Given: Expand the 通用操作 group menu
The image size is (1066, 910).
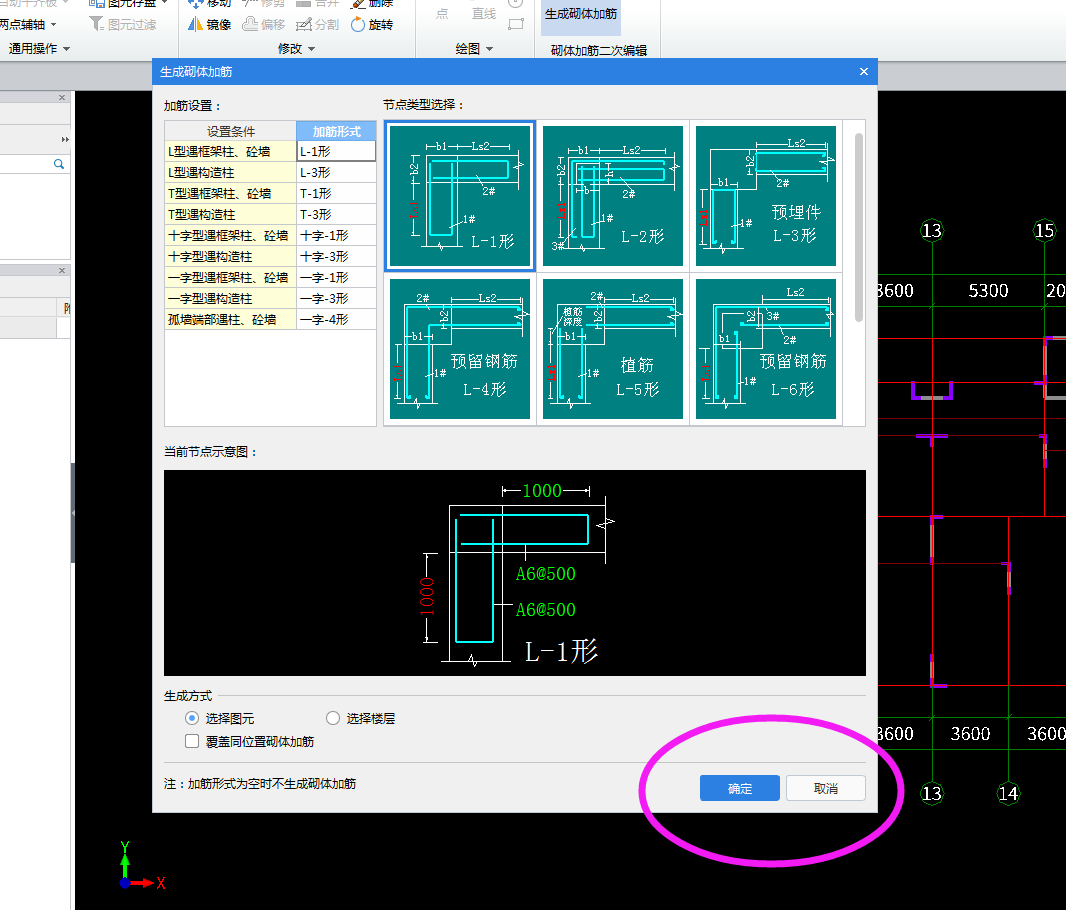Looking at the screenshot, I should [39, 49].
